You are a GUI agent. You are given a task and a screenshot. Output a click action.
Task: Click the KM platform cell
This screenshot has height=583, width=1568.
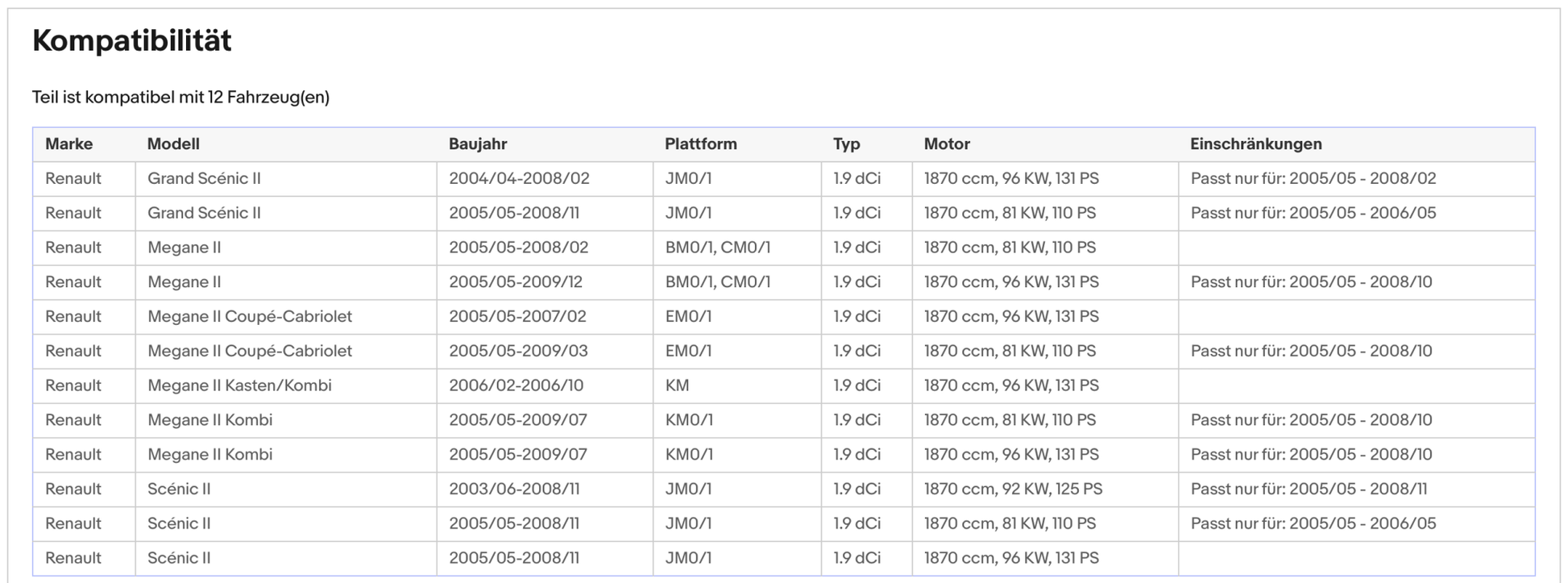coord(677,385)
